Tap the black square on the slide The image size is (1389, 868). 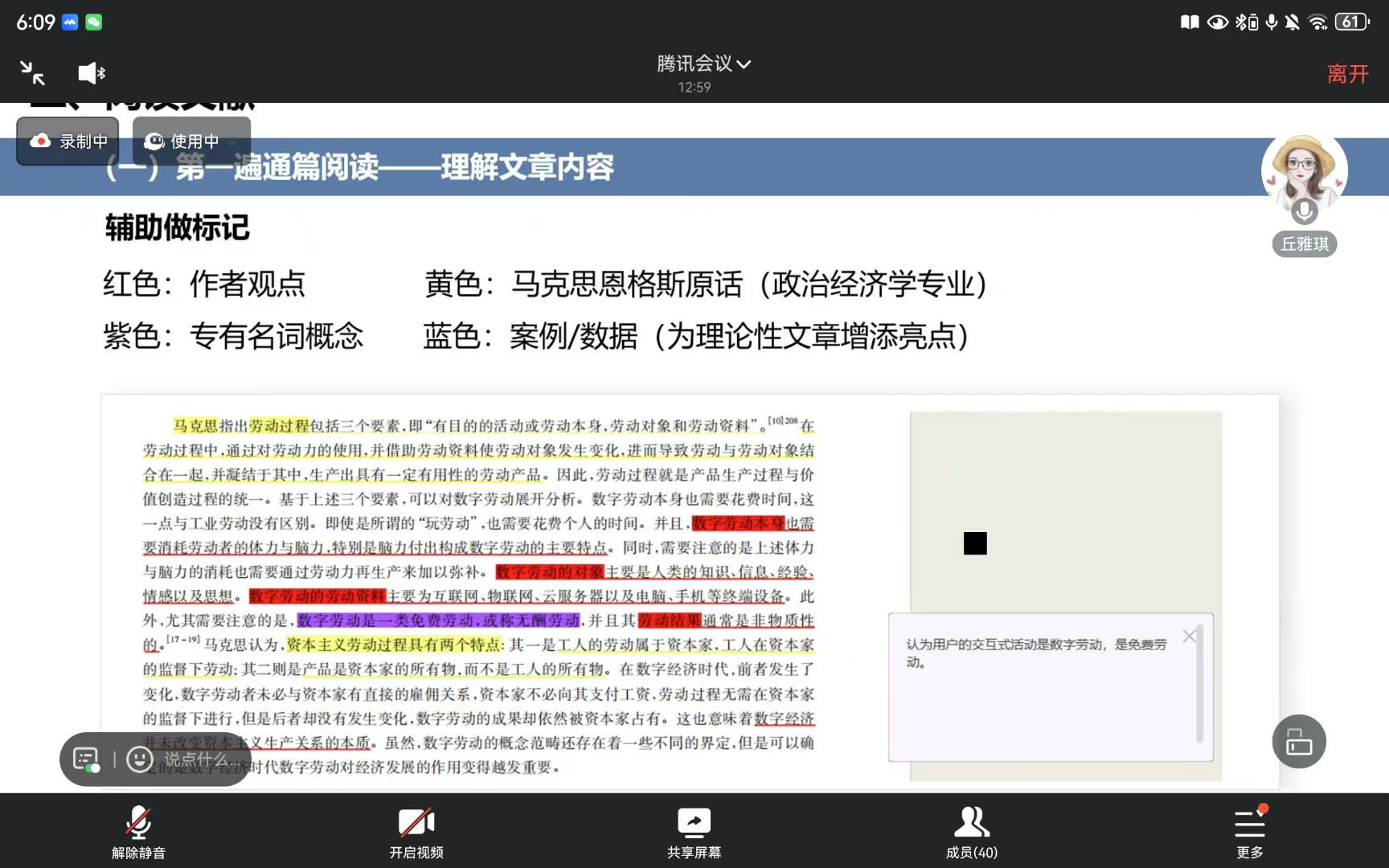pyautogui.click(x=974, y=543)
